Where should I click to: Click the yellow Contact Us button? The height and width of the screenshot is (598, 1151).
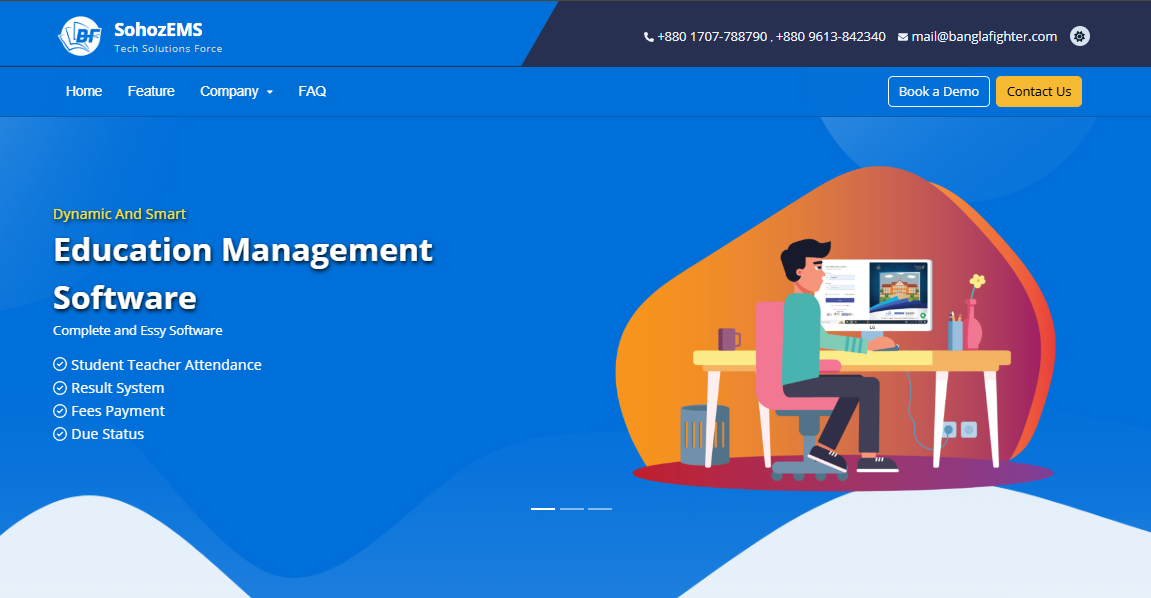1038,91
